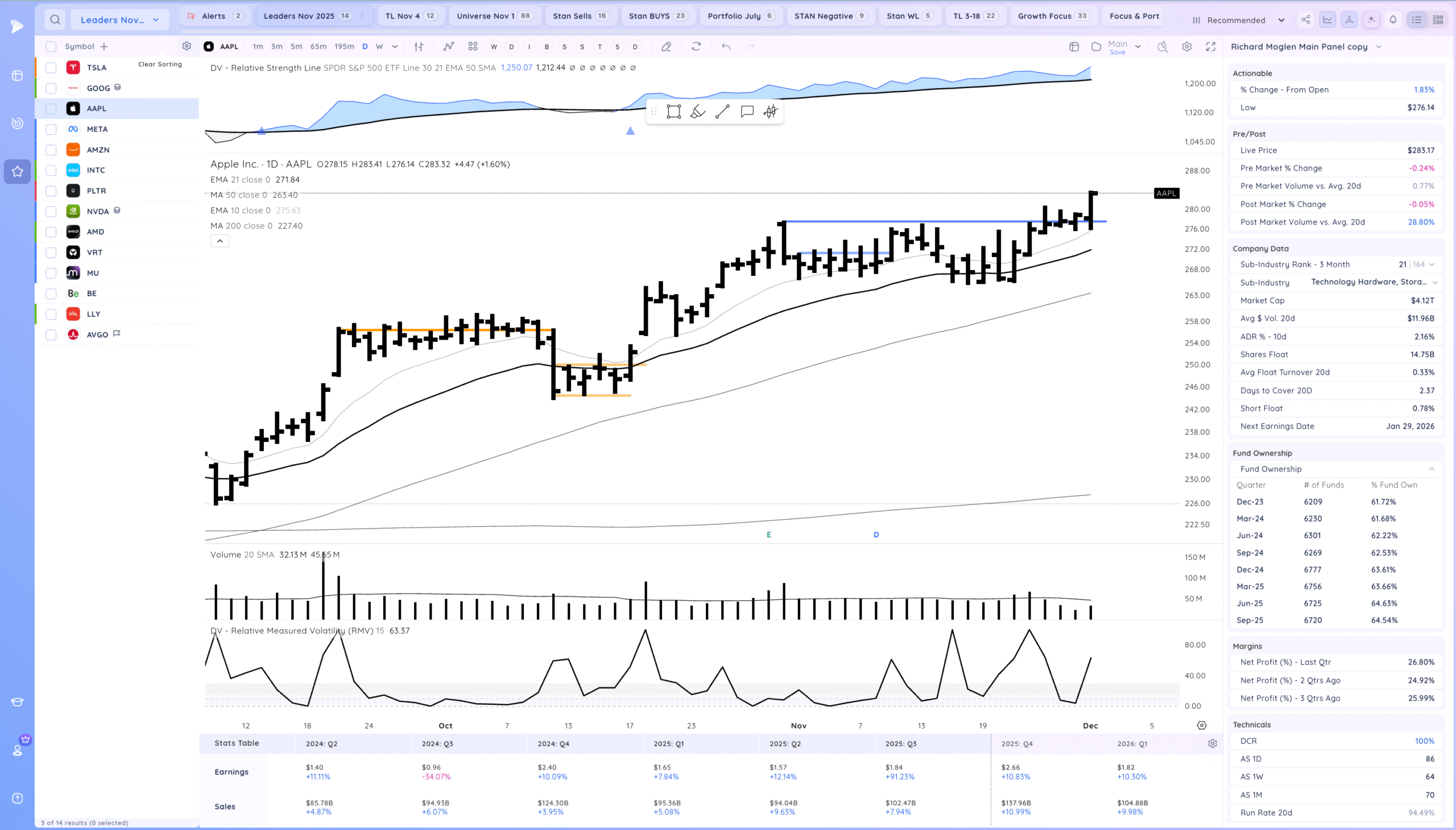Viewport: 1456px width, 830px height.
Task: Select the trend line drawing tool
Action: (722, 112)
